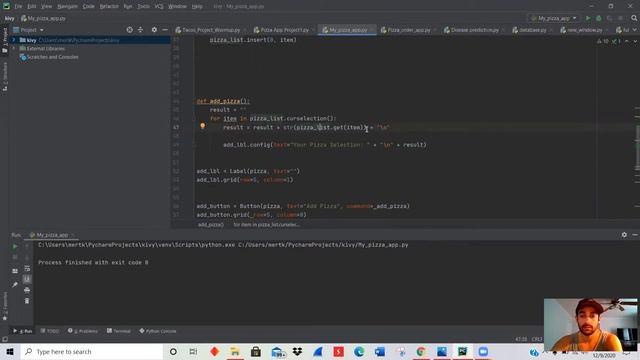Screen dimensions: 640x360
Task: Start debugging with the bug icon
Action: 599,18
